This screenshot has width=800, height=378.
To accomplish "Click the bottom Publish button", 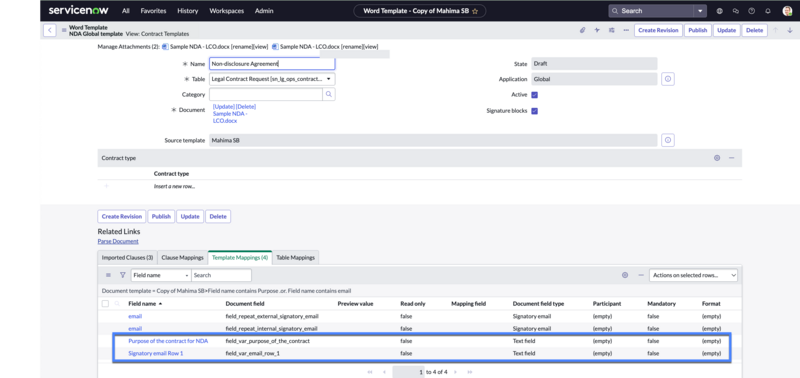I will pos(161,216).
